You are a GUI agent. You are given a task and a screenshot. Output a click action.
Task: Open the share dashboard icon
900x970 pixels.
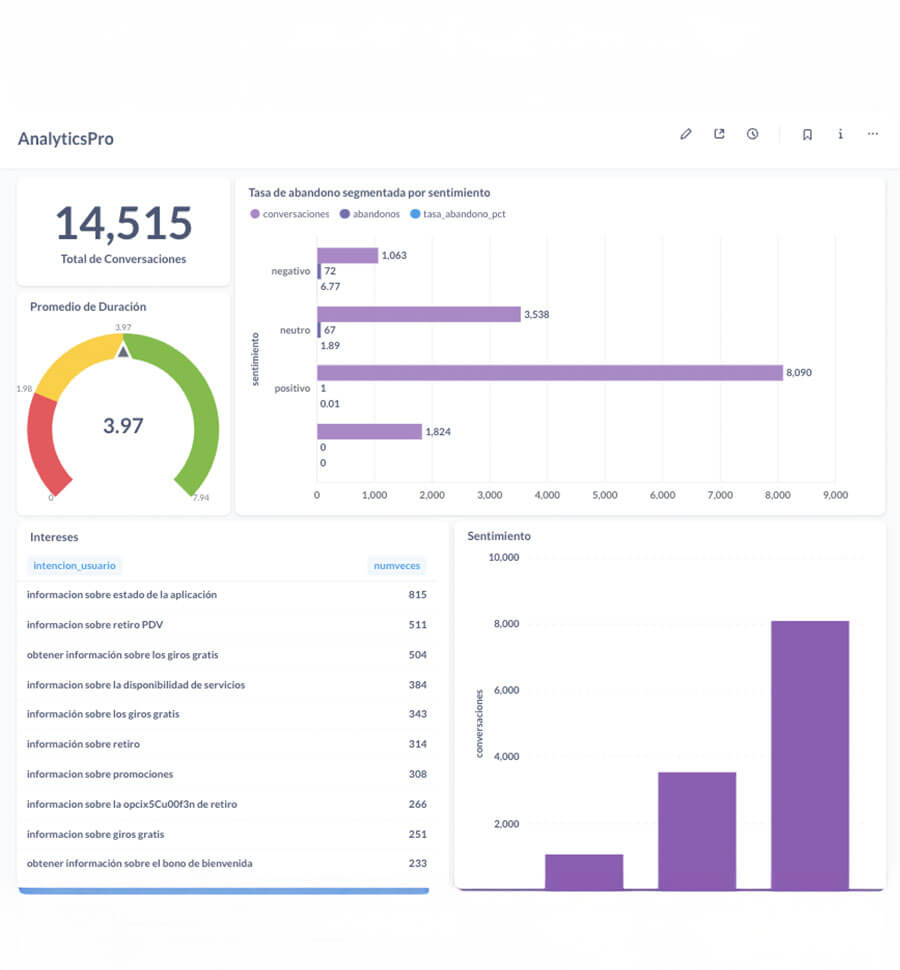(x=719, y=134)
